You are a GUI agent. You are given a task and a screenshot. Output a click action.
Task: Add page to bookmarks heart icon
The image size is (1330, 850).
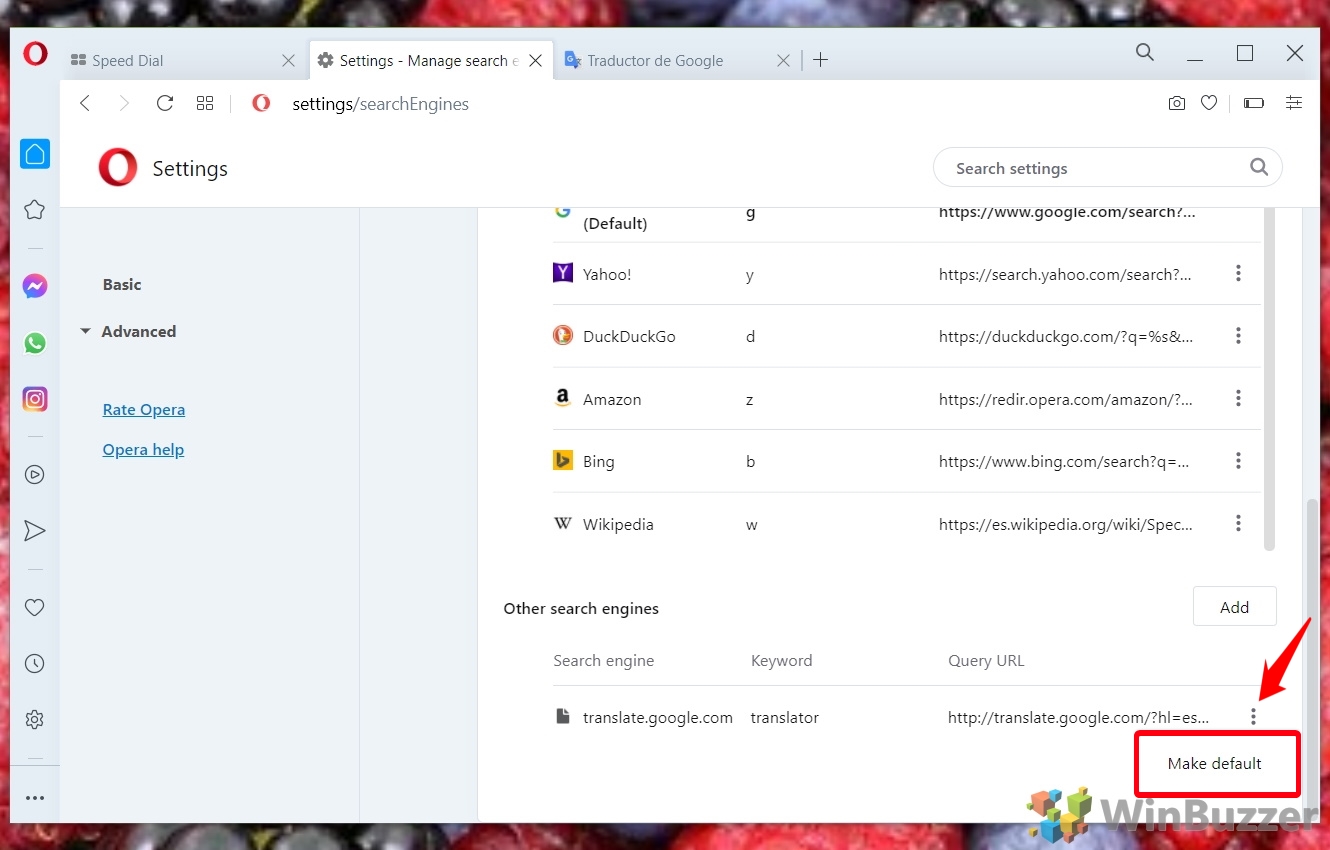(1209, 103)
